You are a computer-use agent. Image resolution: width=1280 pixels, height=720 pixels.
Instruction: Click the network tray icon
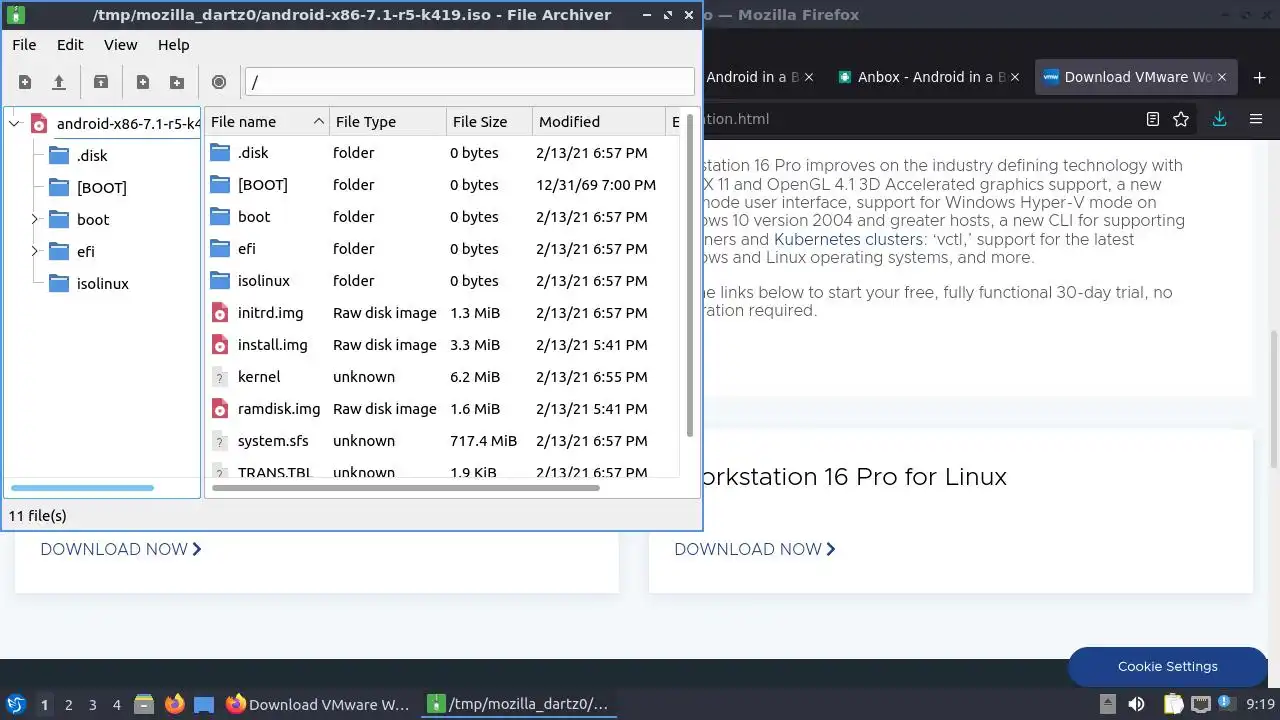coord(1200,704)
